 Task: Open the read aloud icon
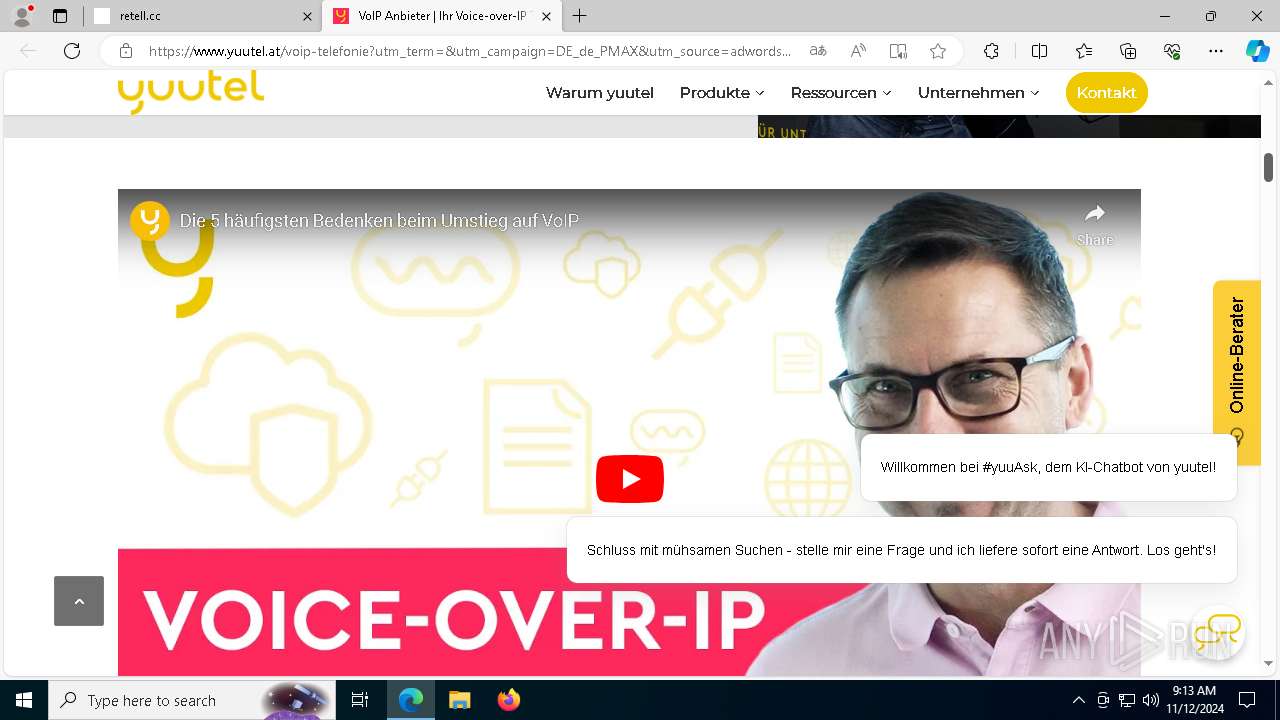858,51
